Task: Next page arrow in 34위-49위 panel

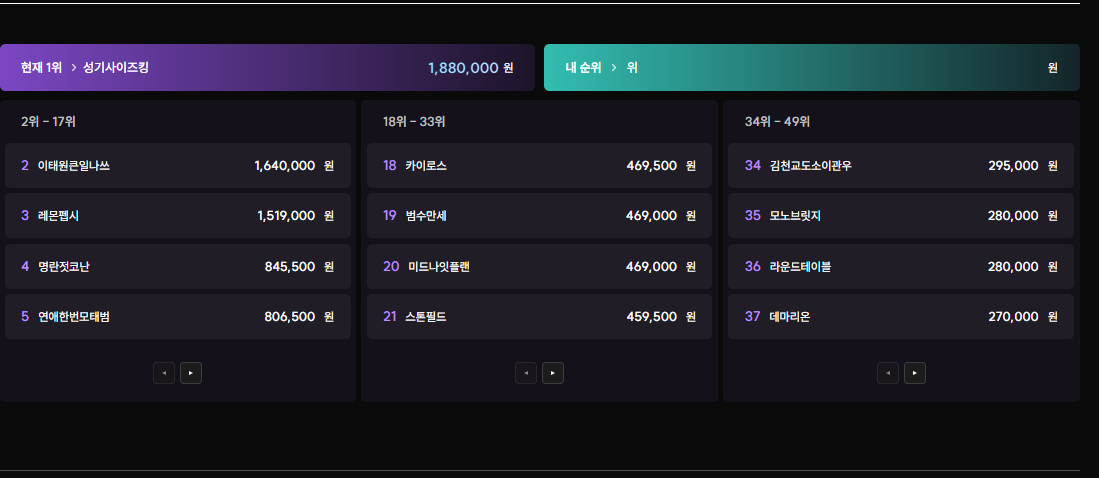Action: point(914,373)
